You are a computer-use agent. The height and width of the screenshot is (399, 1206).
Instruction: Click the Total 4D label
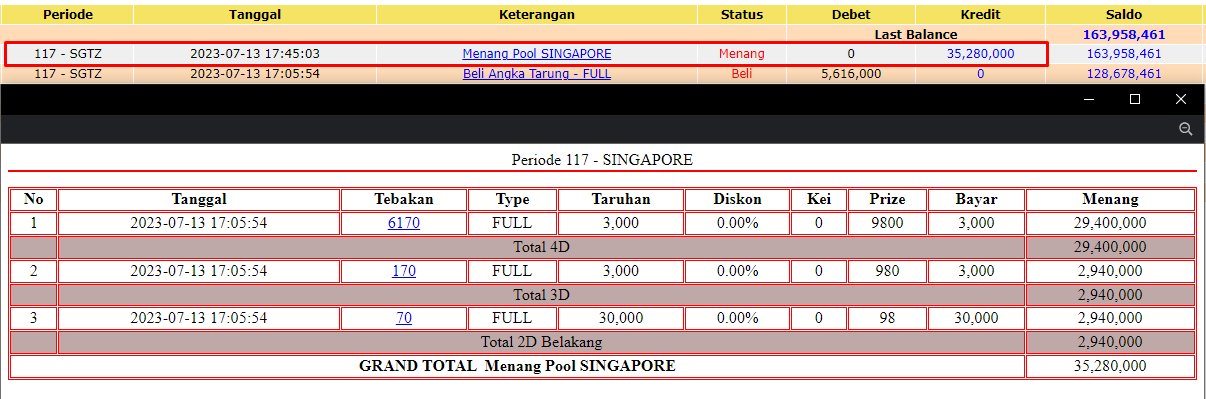(x=541, y=247)
